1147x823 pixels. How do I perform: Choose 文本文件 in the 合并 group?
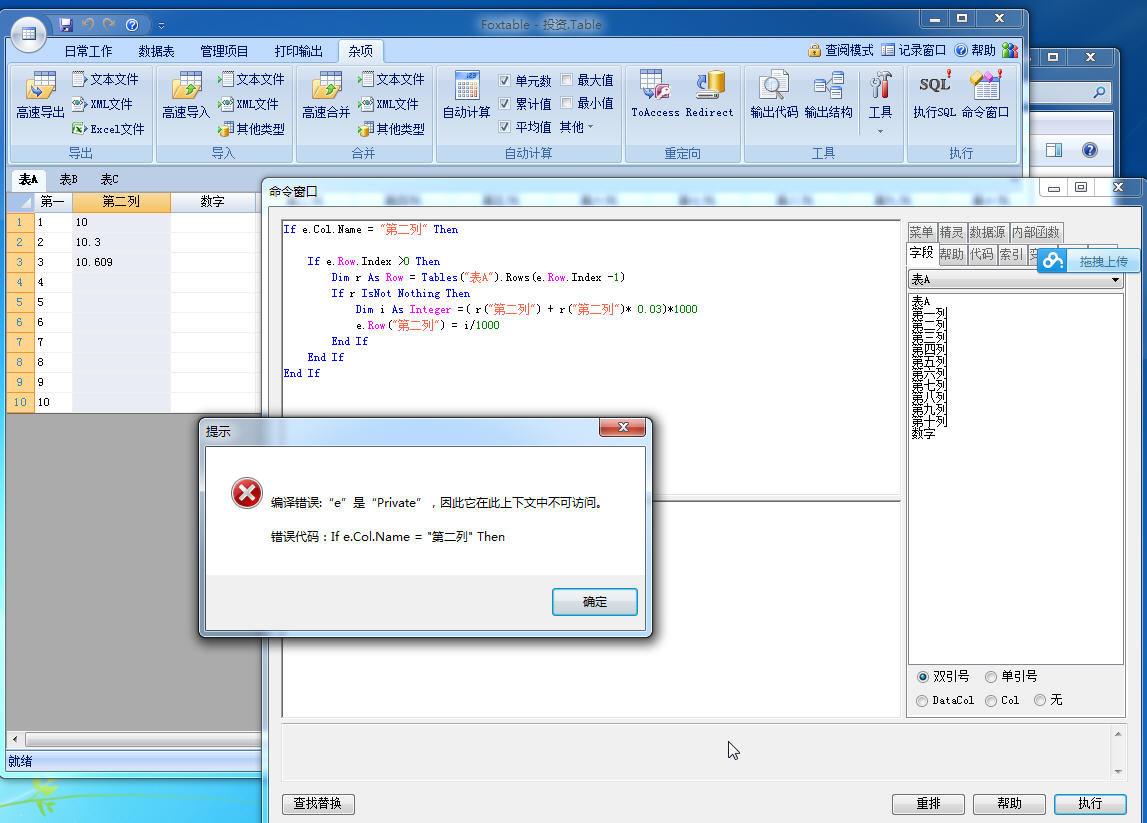click(x=391, y=79)
